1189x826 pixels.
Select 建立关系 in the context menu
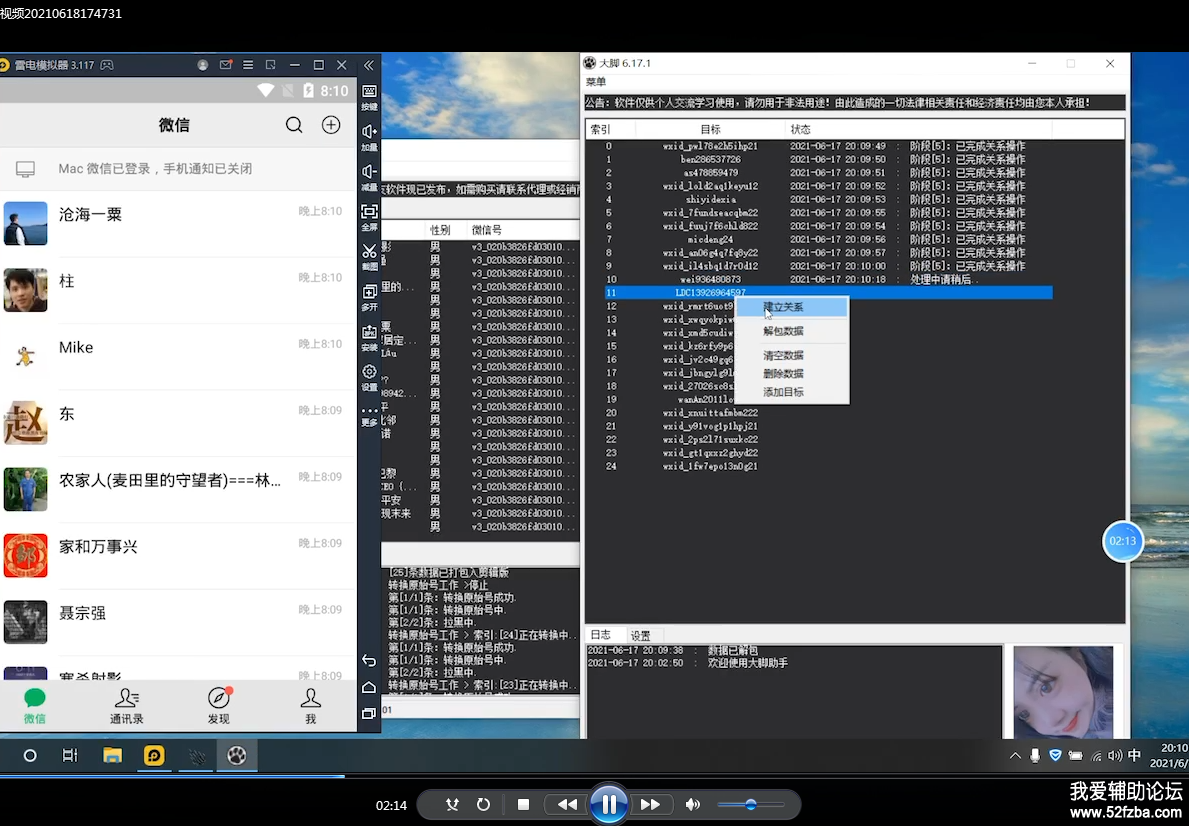click(792, 307)
